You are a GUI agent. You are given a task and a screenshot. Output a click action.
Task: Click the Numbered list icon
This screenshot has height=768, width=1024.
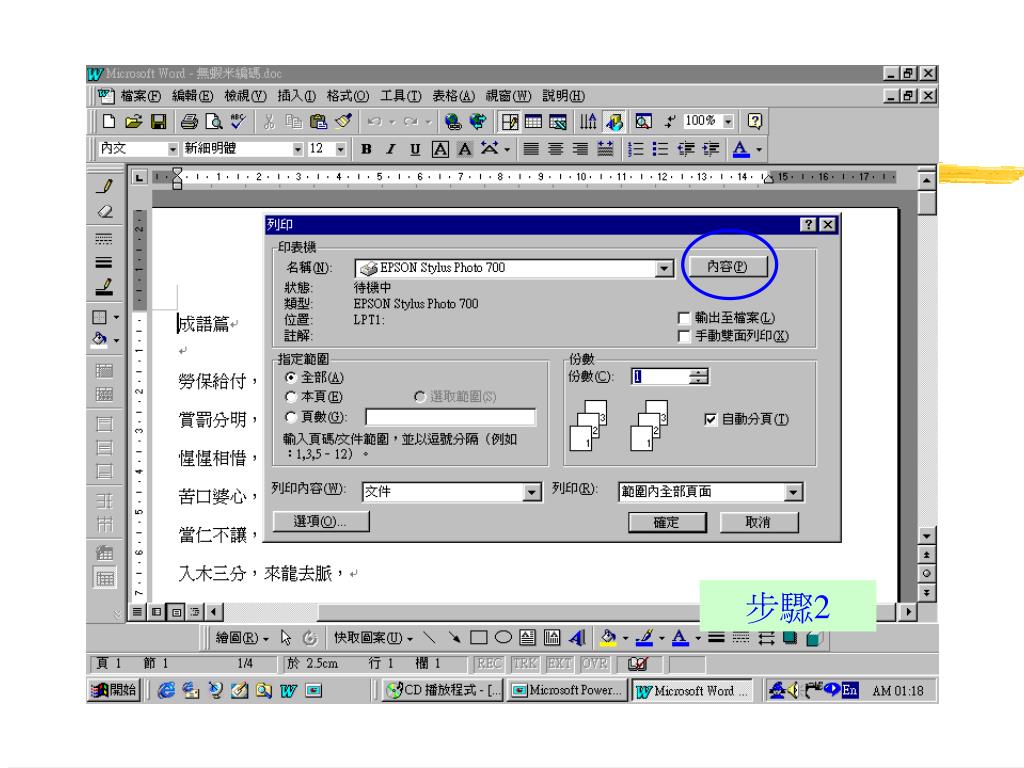(635, 150)
